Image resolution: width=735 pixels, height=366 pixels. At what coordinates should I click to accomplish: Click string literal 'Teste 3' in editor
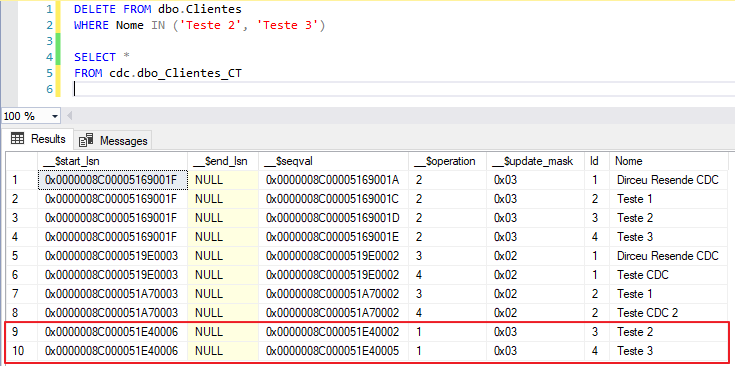288,25
